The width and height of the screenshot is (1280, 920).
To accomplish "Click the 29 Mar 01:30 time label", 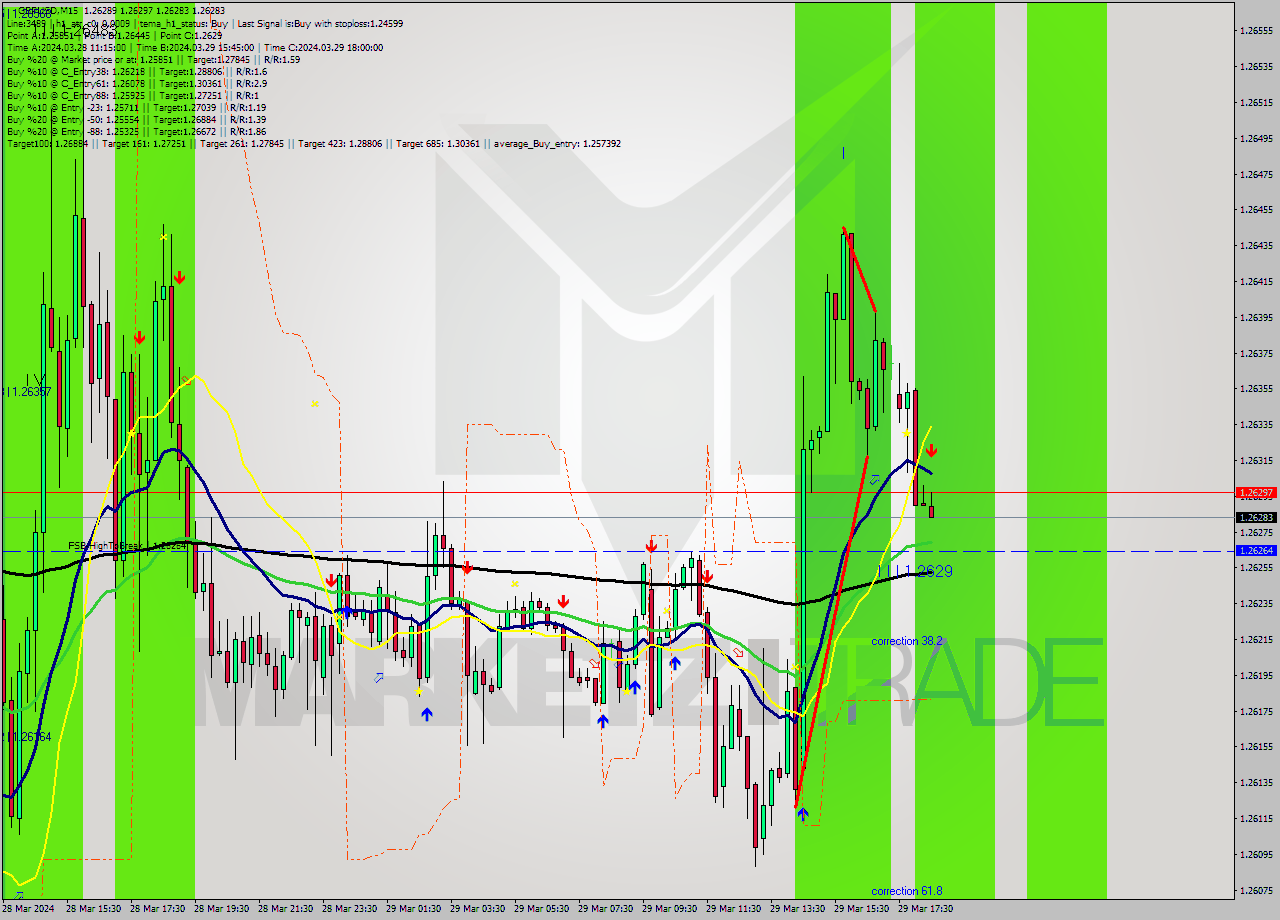I will (x=413, y=909).
